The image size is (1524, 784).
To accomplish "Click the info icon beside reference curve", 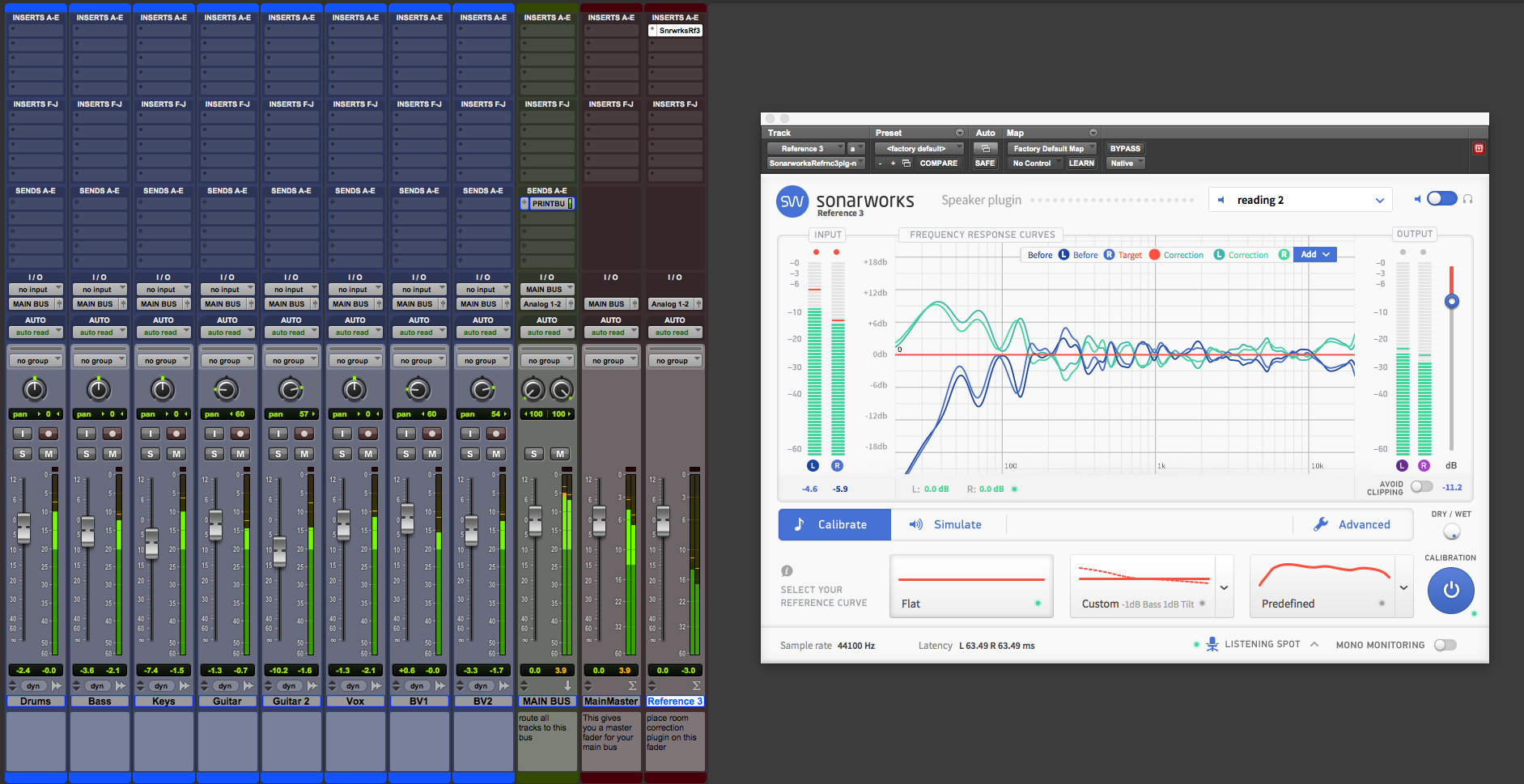I will pos(787,570).
